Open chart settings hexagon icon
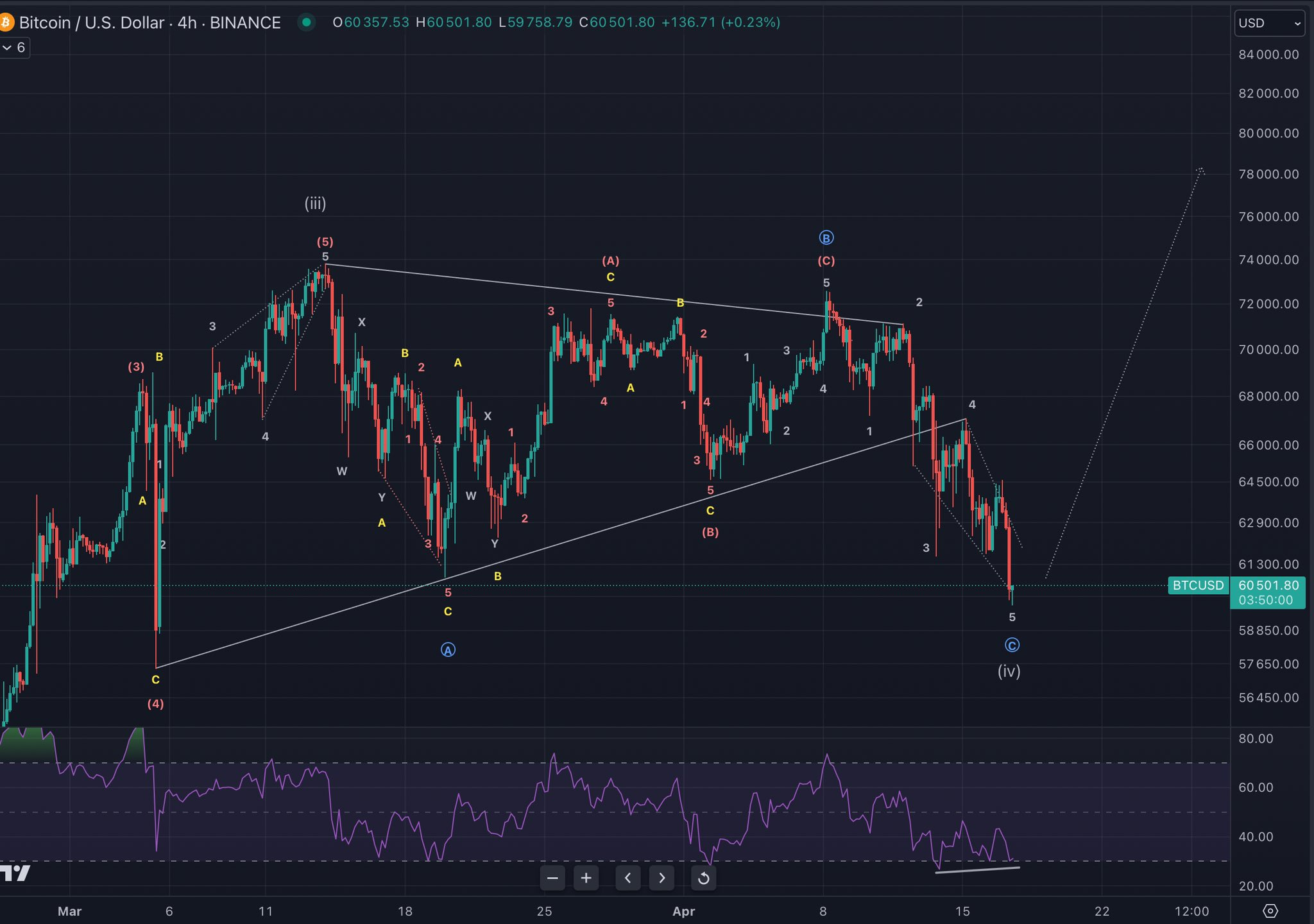 point(1270,911)
